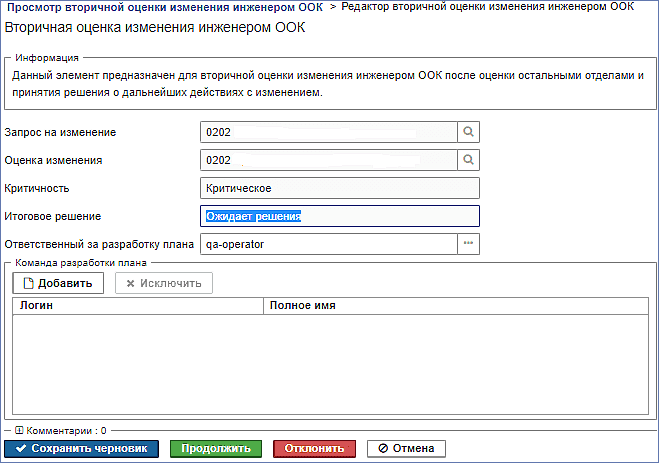Sort by the Полное имя column header

tap(456, 306)
